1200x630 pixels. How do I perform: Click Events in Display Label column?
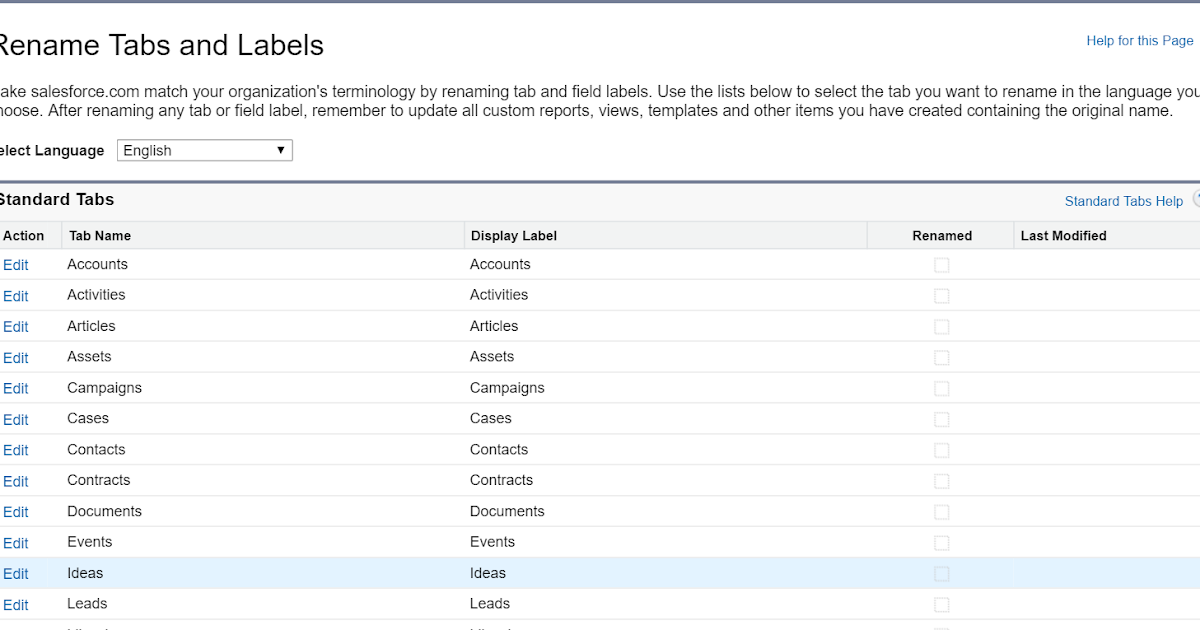point(493,542)
